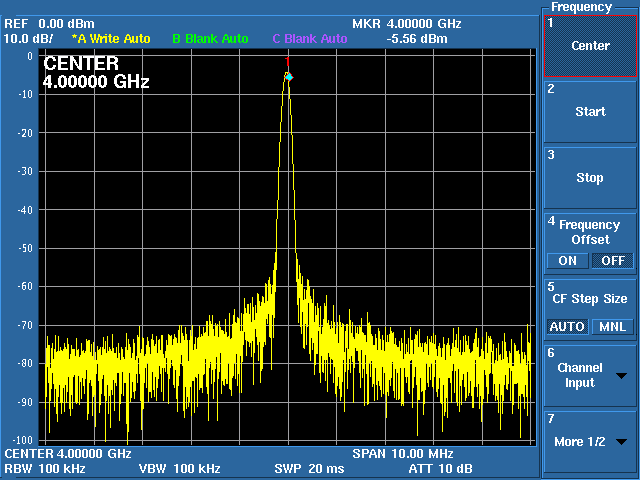Click the RBW 100 kHz setting

tap(44, 468)
